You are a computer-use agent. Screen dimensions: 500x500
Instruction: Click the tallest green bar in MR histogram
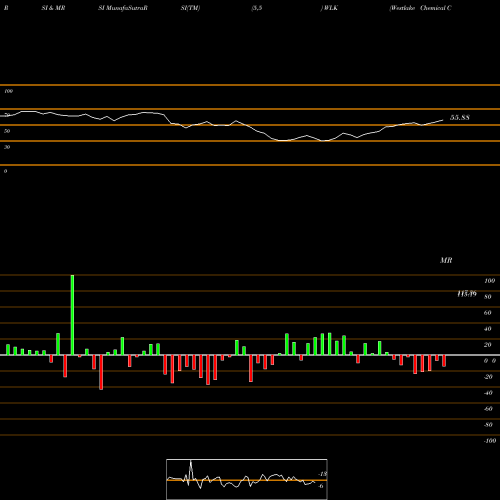pos(72,315)
